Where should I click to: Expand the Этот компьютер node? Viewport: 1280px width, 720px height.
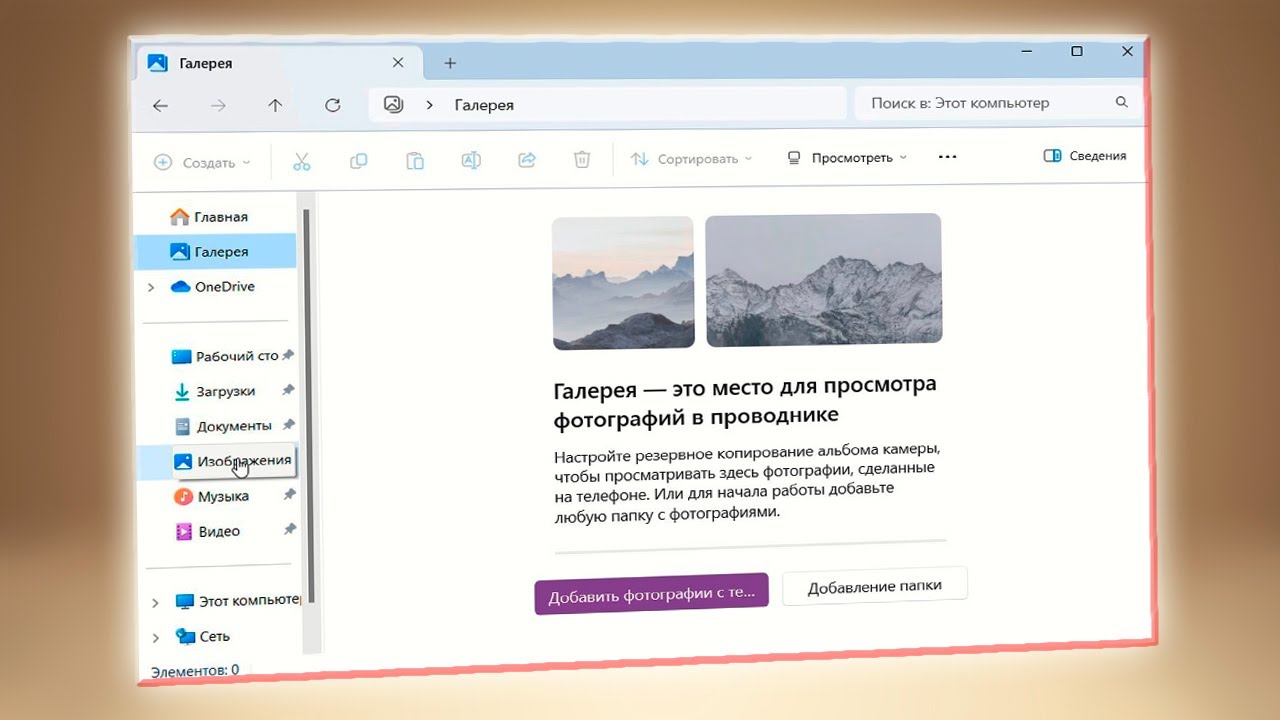pyautogui.click(x=155, y=602)
